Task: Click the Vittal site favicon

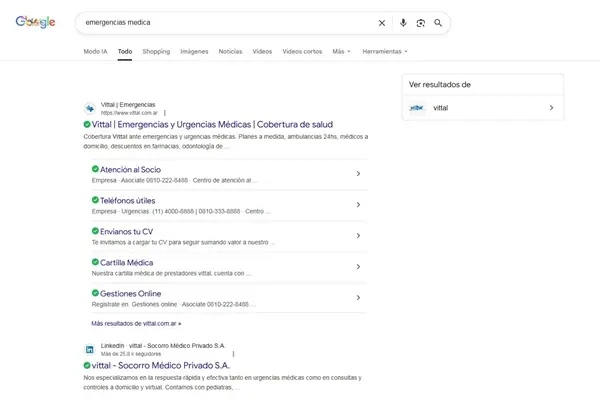Action: coord(90,109)
